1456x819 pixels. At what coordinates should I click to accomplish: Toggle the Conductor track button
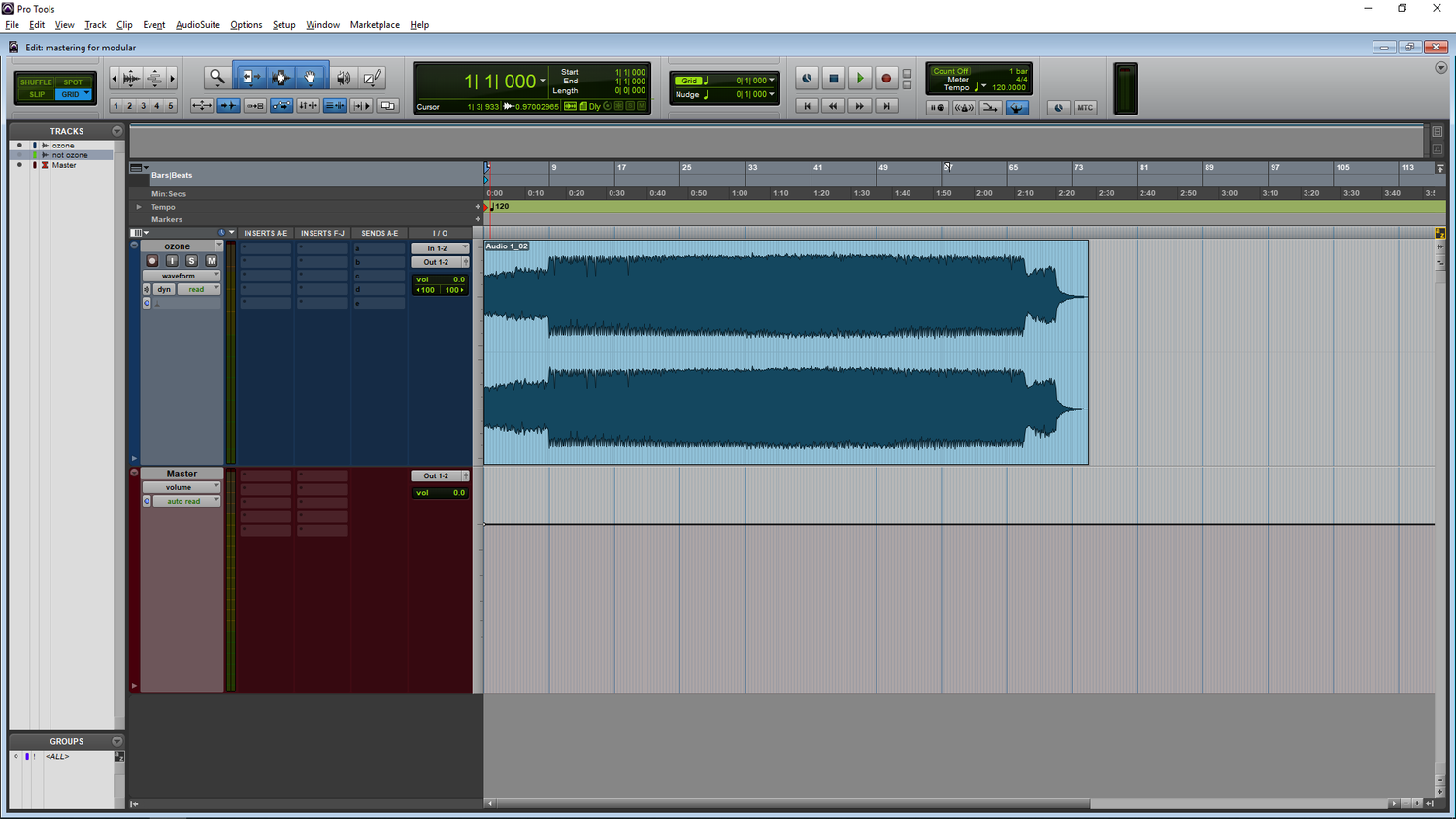coord(1016,108)
